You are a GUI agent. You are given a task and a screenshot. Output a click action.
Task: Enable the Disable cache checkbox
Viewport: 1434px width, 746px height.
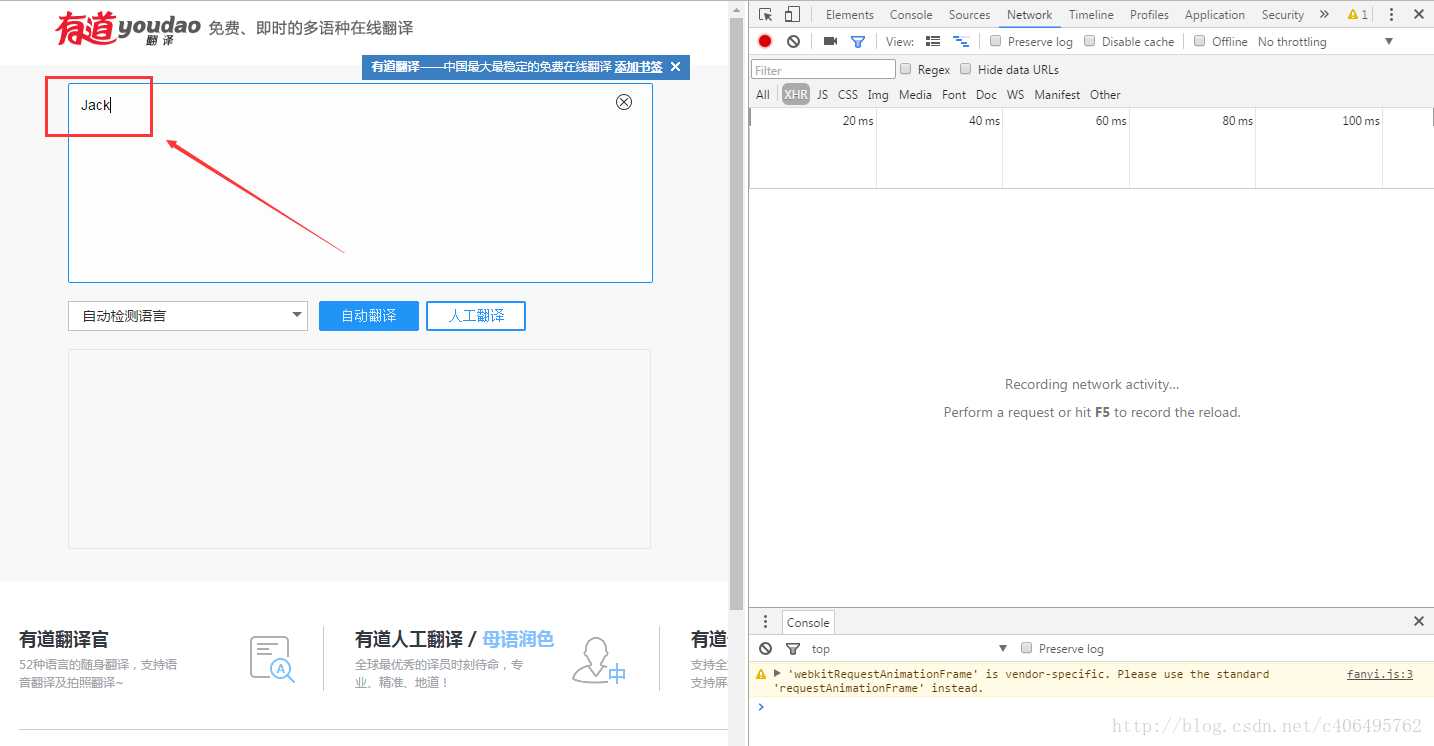pos(1090,41)
